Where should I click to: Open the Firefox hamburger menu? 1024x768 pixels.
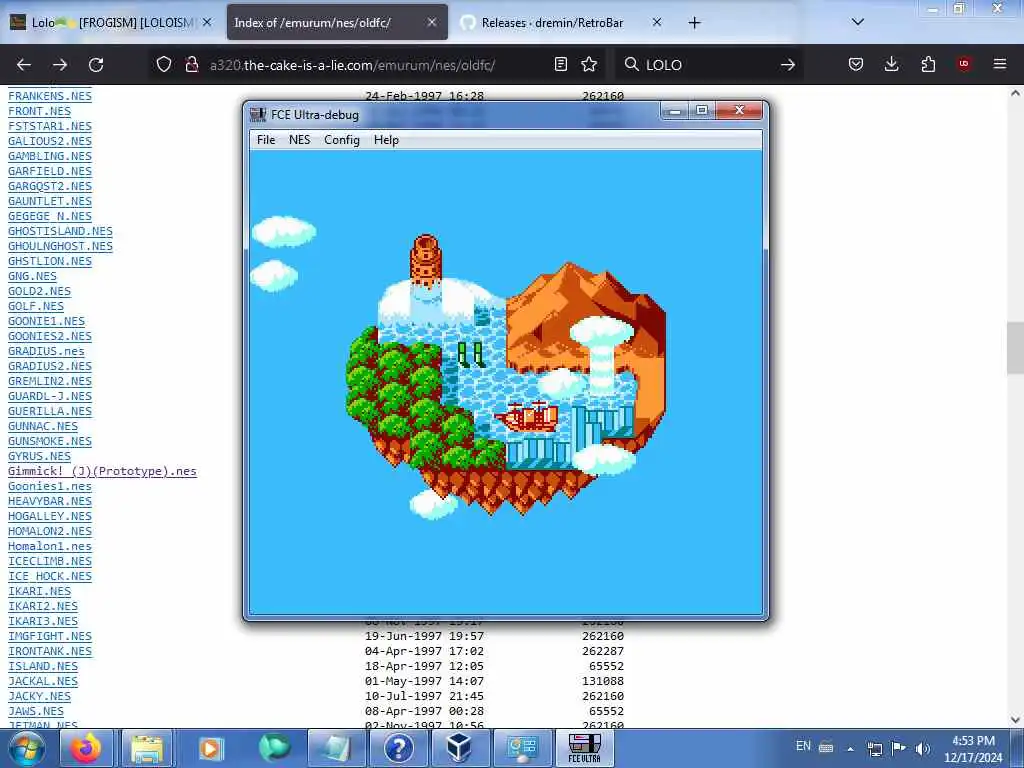[1000, 64]
